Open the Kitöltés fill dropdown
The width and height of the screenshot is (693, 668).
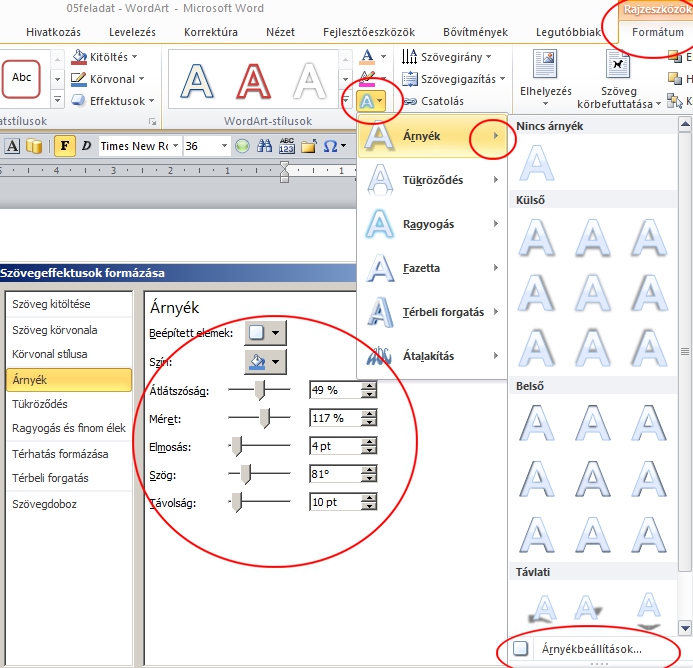pos(110,57)
